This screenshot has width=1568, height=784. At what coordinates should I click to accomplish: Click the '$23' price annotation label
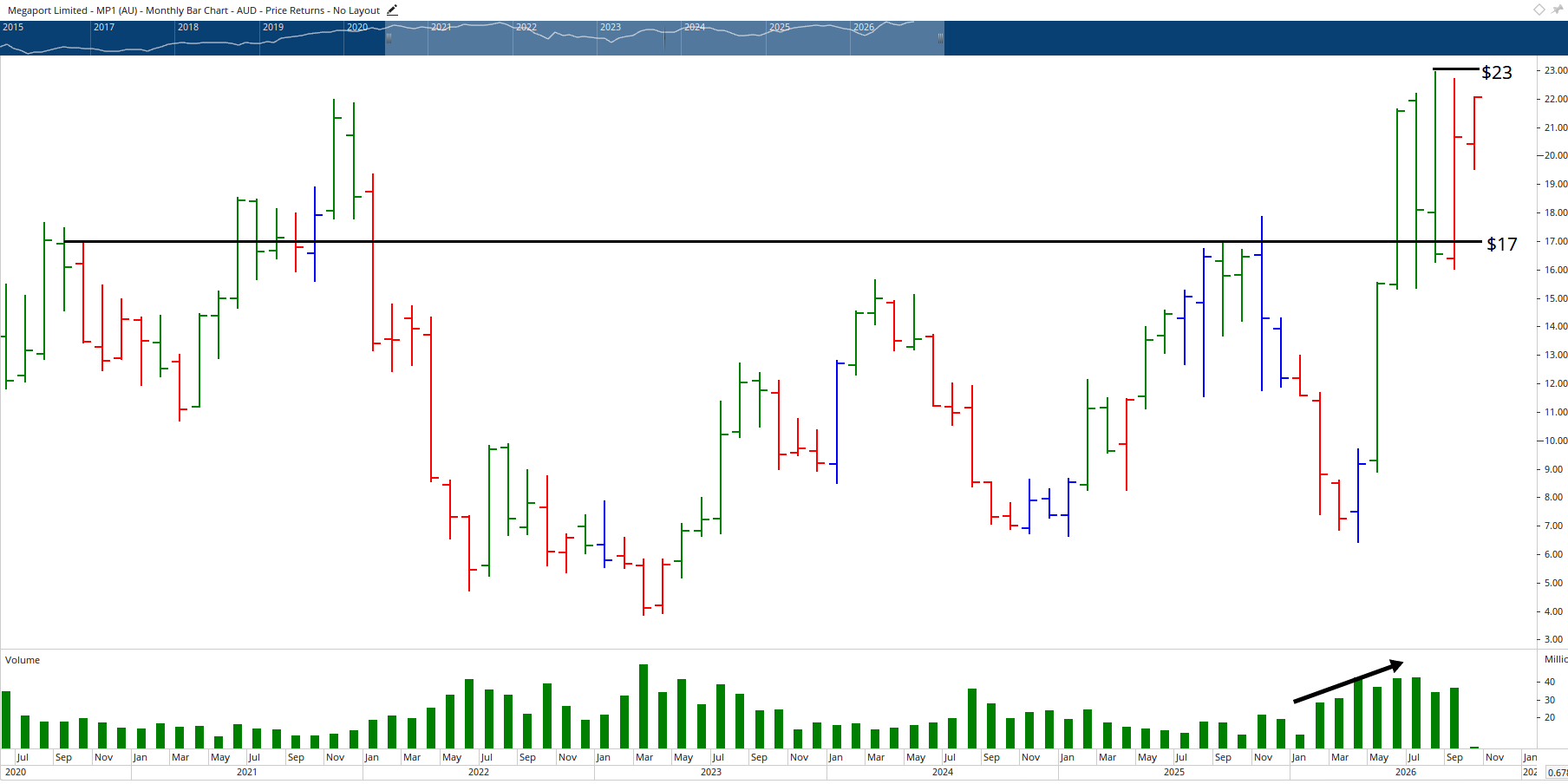[x=1497, y=73]
